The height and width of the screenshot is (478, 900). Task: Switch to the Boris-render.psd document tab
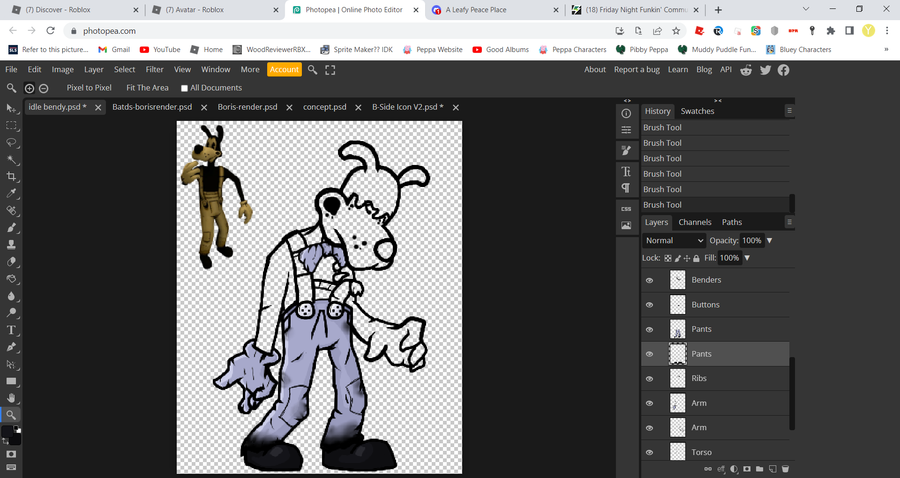pyautogui.click(x=247, y=107)
